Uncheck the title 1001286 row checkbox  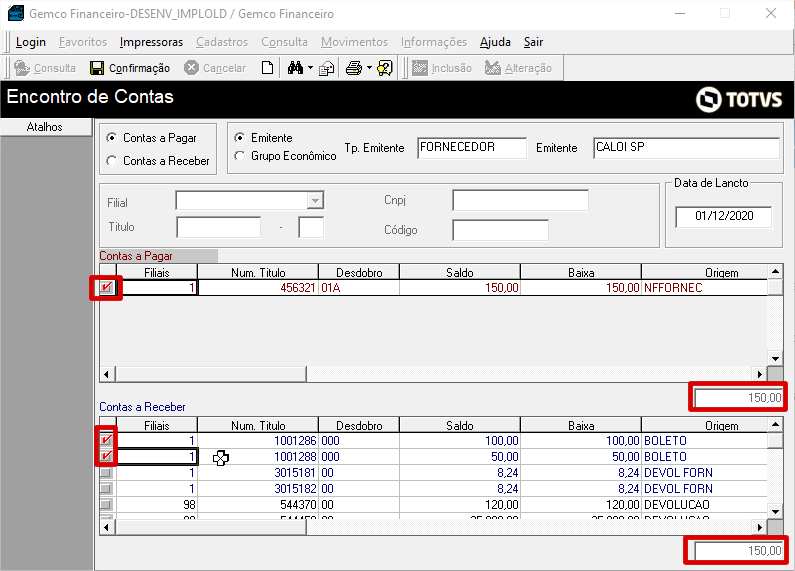click(x=106, y=440)
